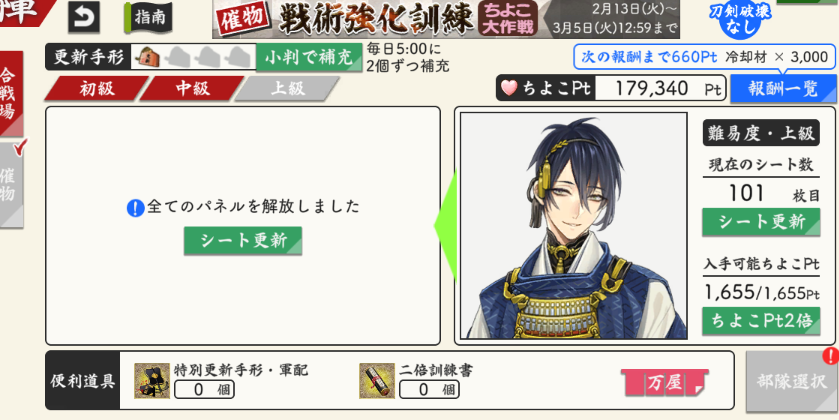This screenshot has width=839, height=420.
Task: Switch to the 催物 side tab
Action: click(11, 185)
